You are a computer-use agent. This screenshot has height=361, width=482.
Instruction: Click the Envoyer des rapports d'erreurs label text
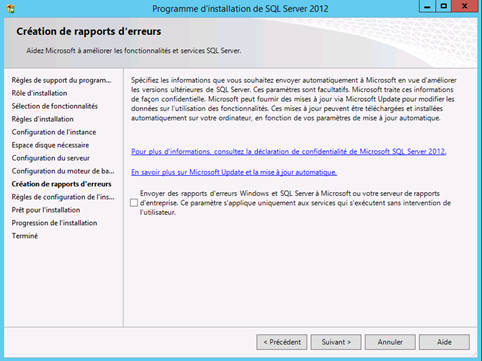pos(295,203)
